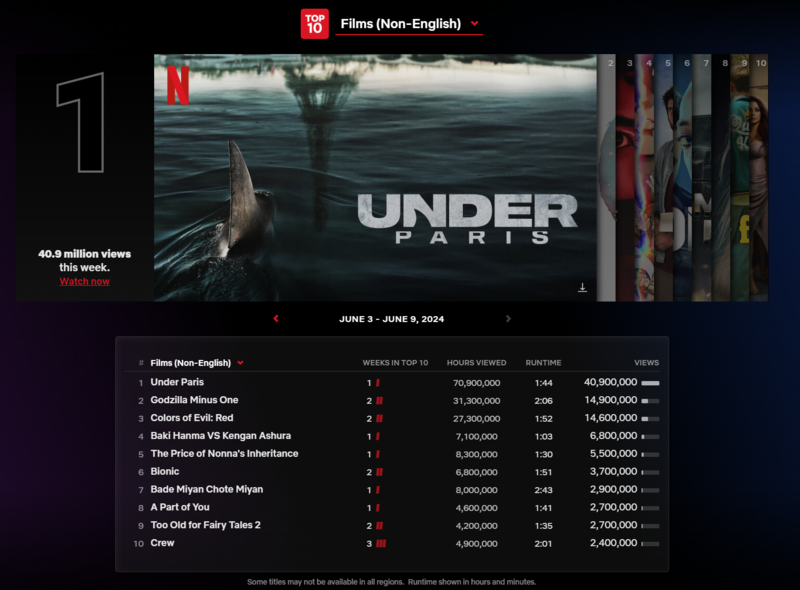Viewport: 800px width, 590px height.
Task: Select The Price of Nonna's Inheritance title
Action: 224,454
